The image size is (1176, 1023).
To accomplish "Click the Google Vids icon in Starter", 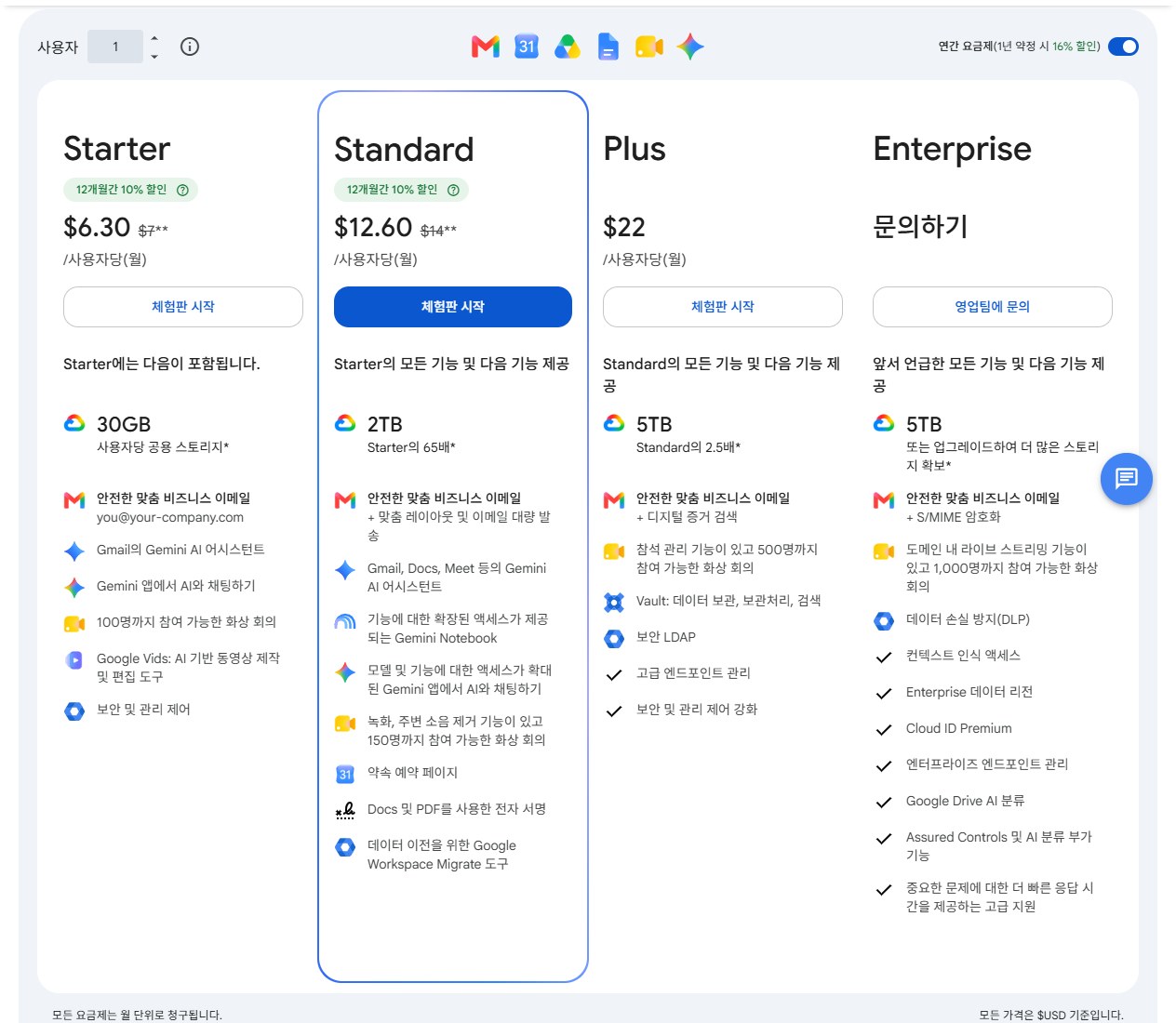I will [74, 659].
